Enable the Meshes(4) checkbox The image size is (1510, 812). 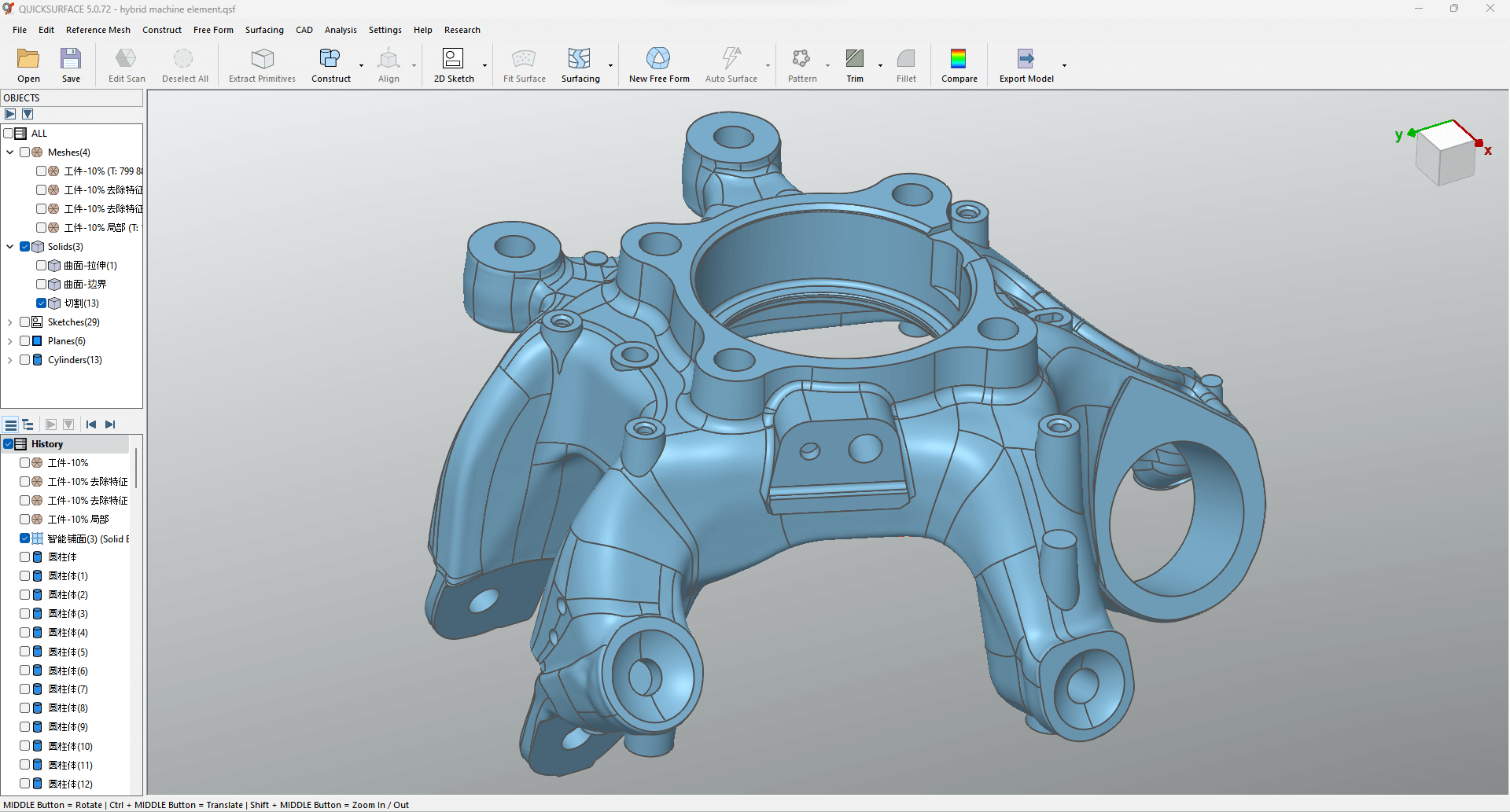(25, 152)
